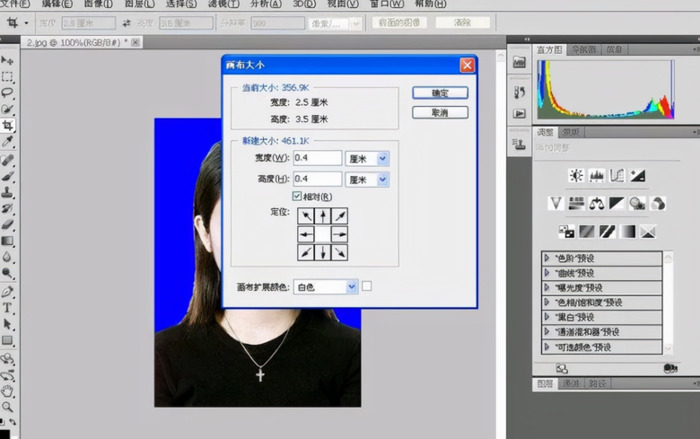Click the 高度(H) input field
The width and height of the screenshot is (700, 439).
[x=317, y=179]
